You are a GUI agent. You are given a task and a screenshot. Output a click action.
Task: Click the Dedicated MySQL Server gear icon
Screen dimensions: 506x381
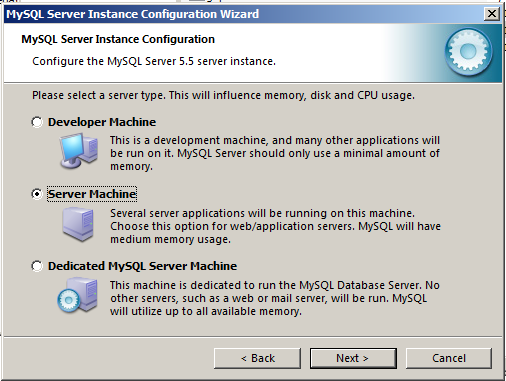click(77, 295)
